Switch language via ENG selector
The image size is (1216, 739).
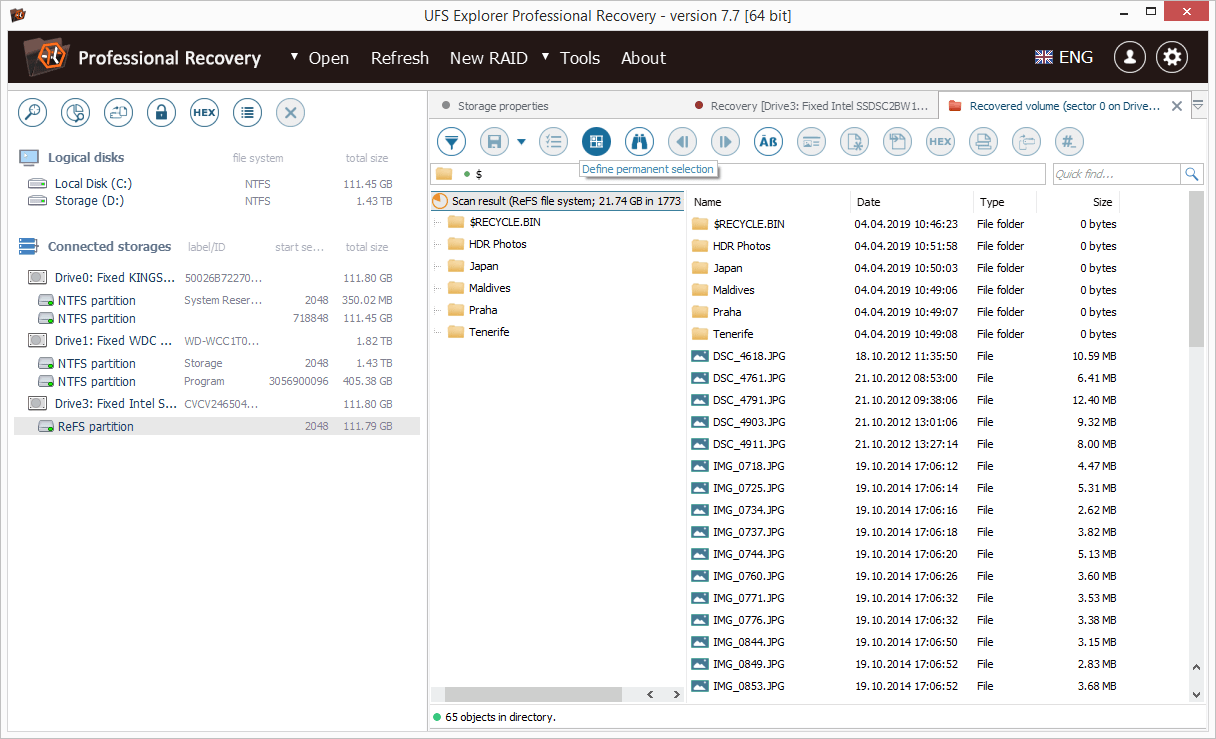tap(1064, 57)
